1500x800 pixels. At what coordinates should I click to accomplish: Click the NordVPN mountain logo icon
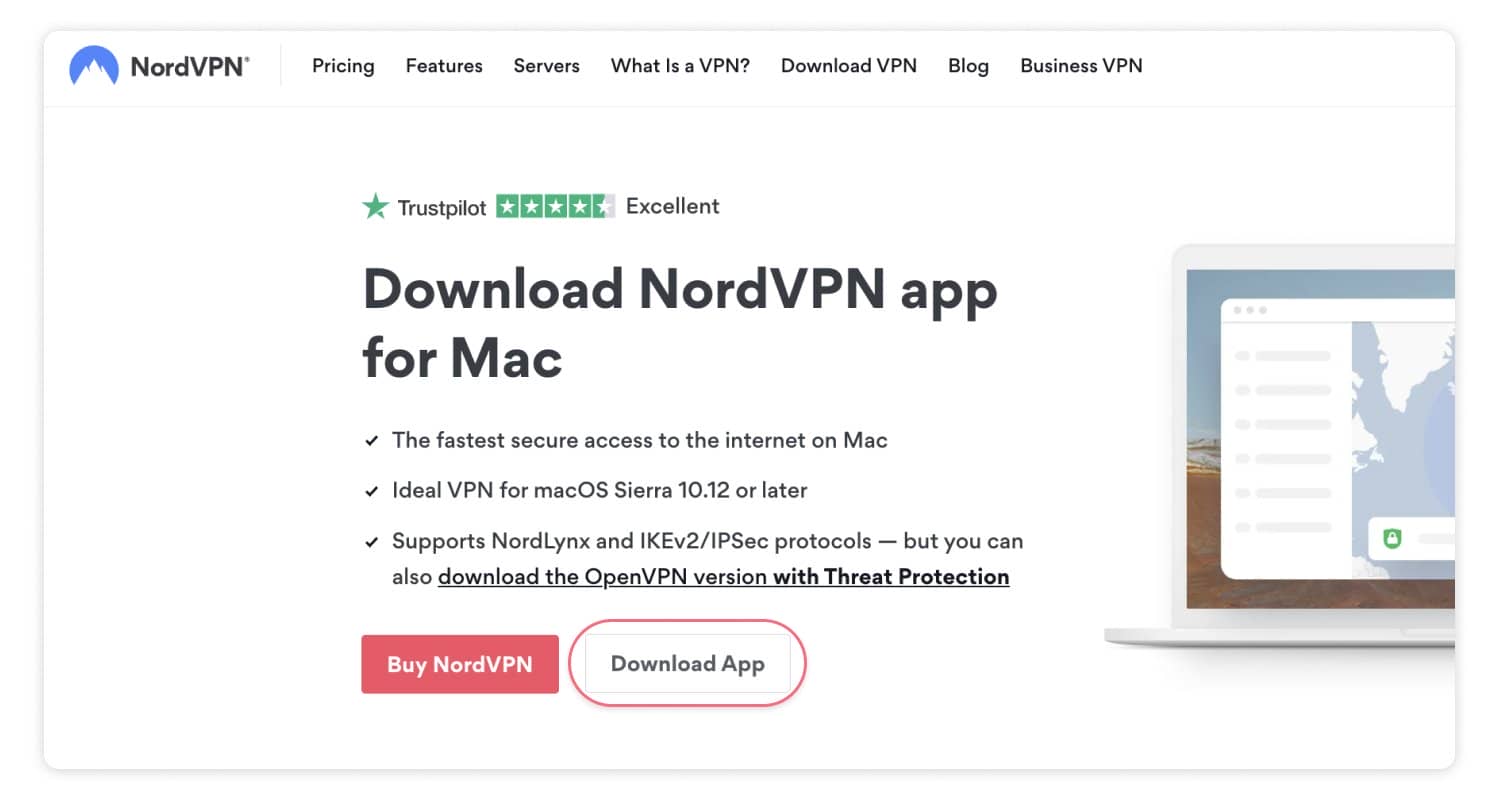[x=93, y=67]
